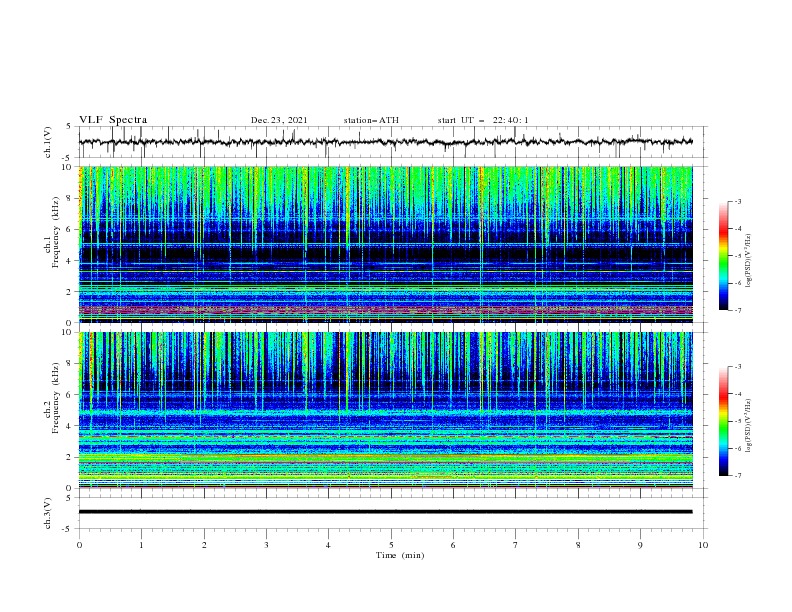Click the ch.1 colorbar "log(PSD)(V²/Hz)" label
This screenshot has width=792, height=612.
click(x=749, y=261)
